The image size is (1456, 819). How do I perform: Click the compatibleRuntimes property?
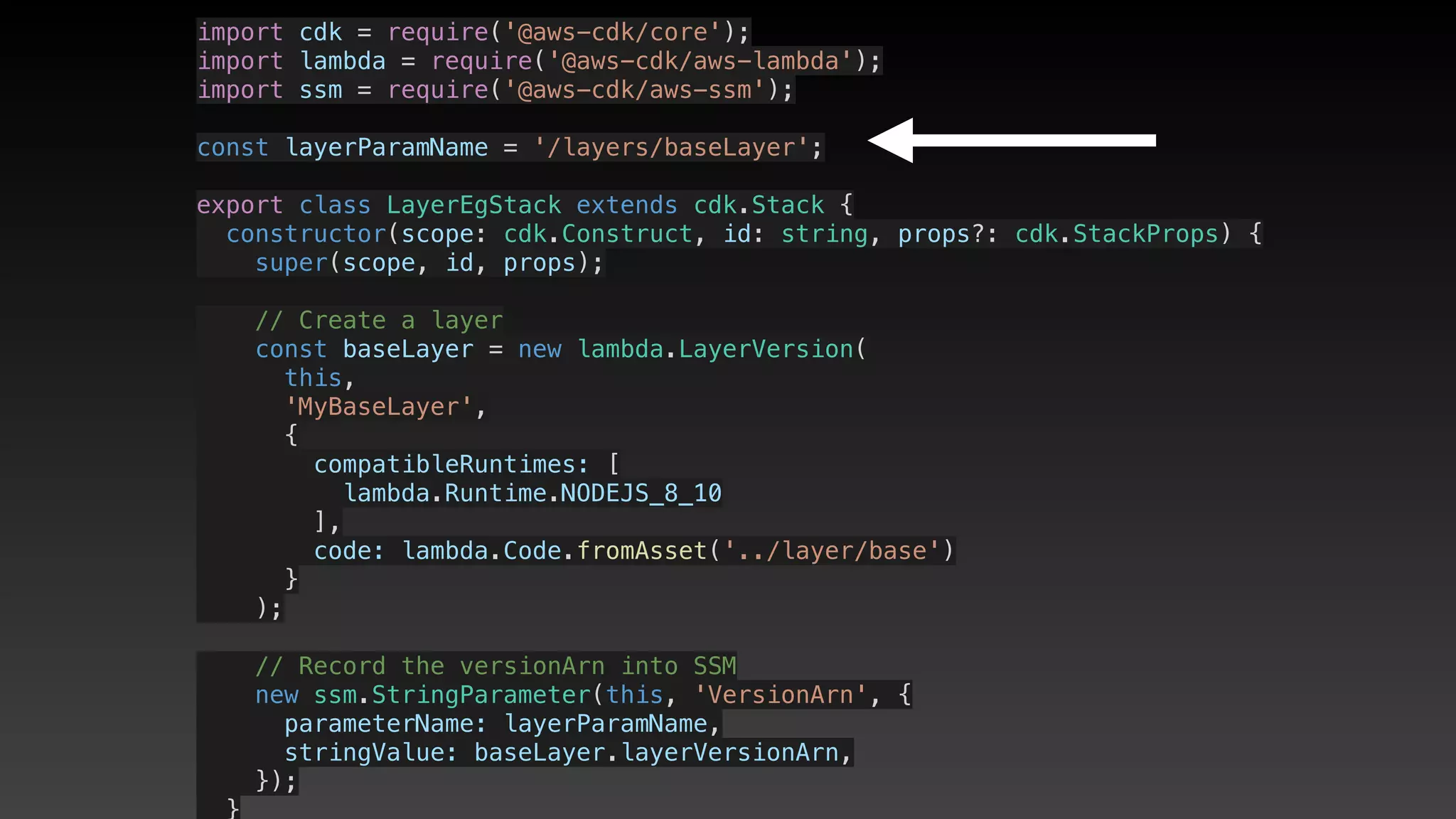[x=445, y=464]
